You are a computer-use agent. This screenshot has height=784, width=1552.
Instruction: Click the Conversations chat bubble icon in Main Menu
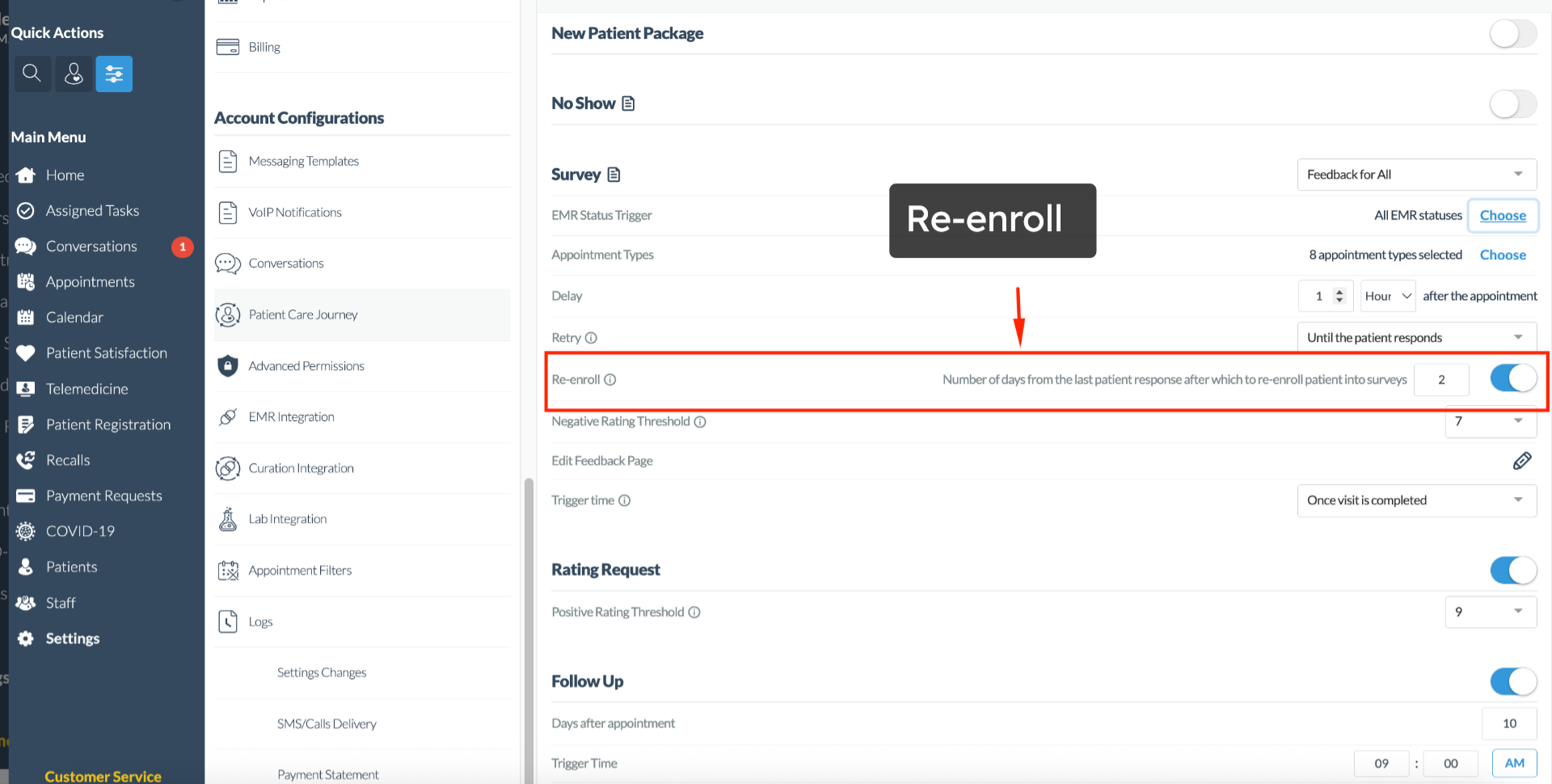[26, 246]
